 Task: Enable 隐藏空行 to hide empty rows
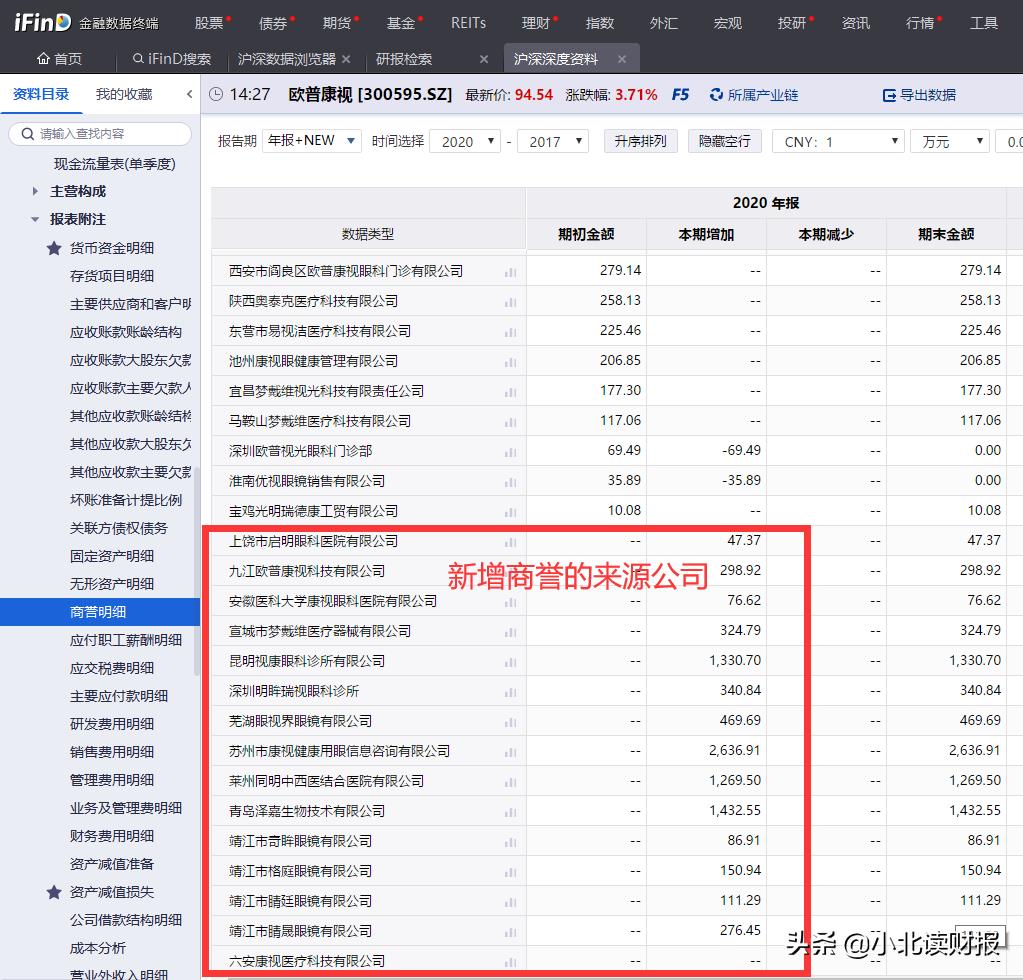pos(724,141)
